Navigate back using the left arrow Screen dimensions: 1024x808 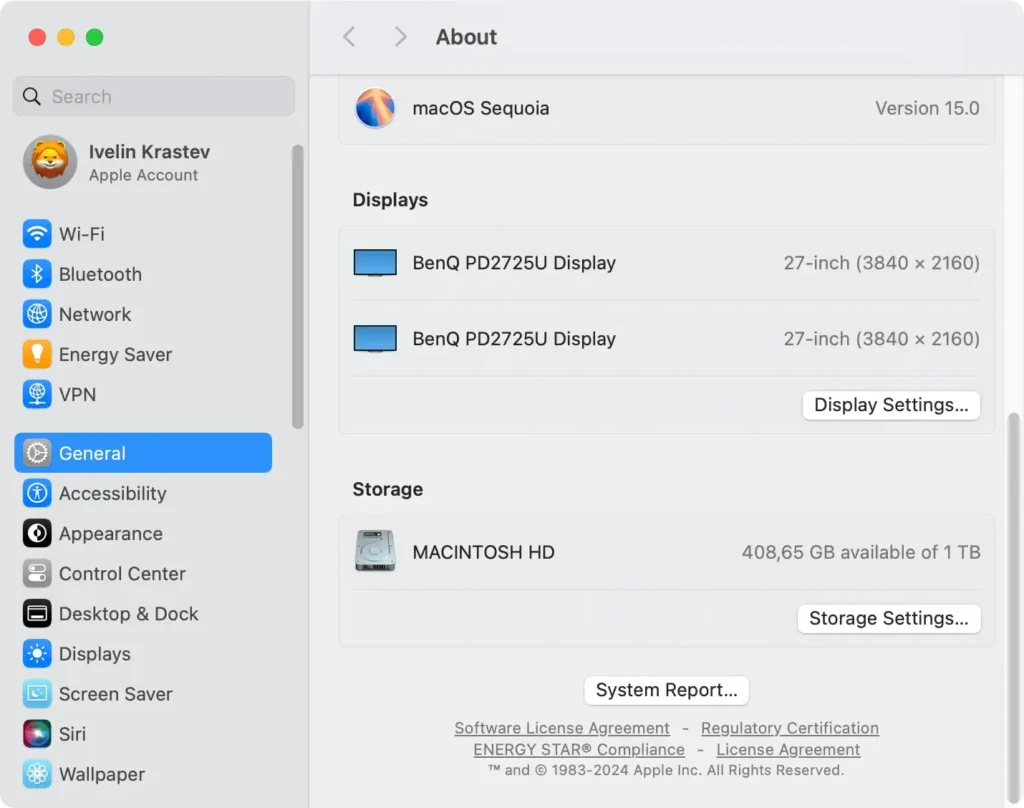pyautogui.click(x=348, y=36)
